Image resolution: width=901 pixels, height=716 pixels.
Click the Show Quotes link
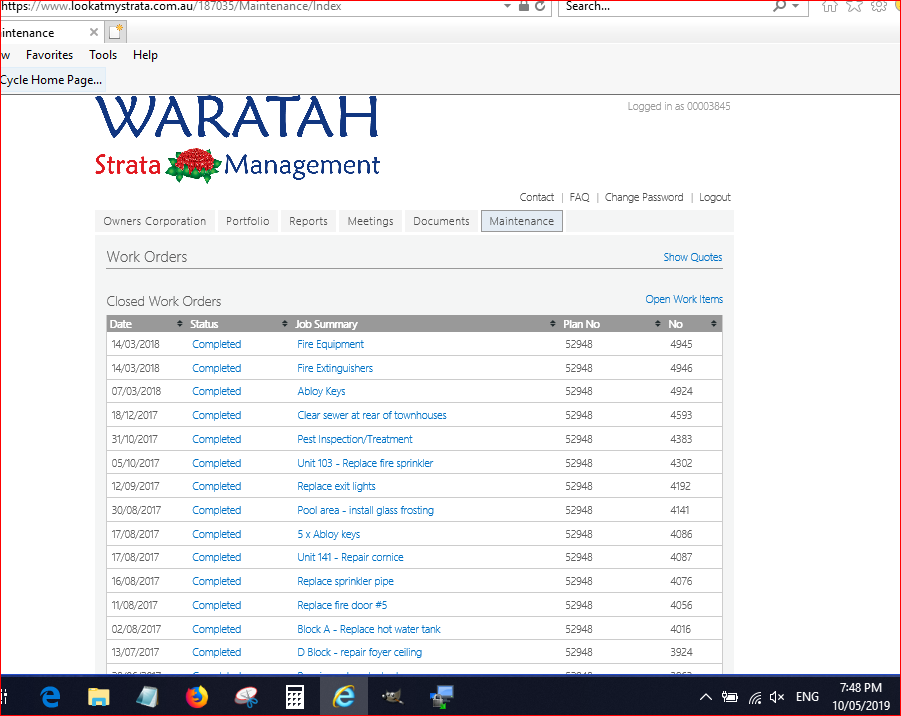(x=692, y=257)
